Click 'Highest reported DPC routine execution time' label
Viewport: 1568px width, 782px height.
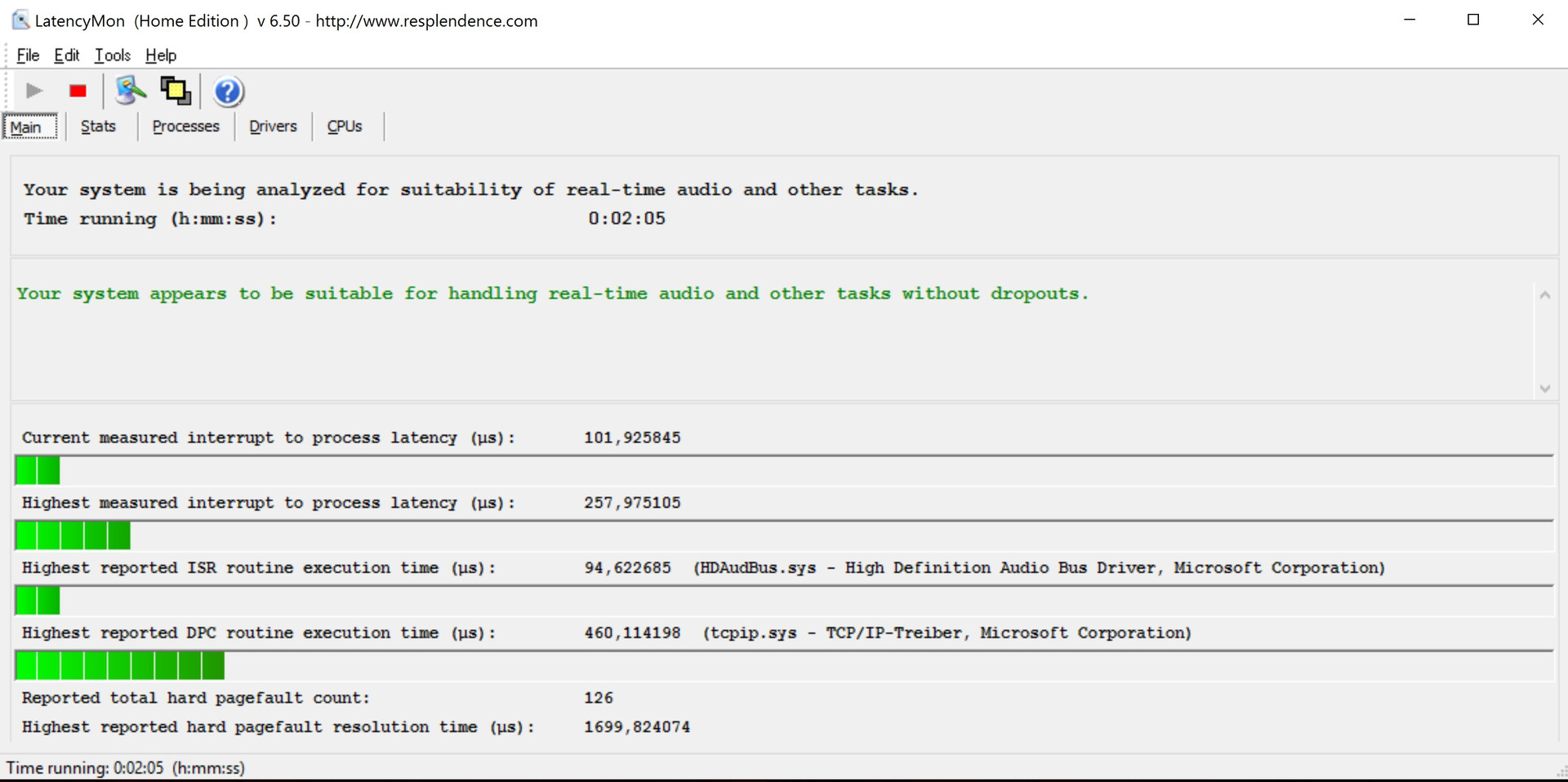[x=258, y=633]
